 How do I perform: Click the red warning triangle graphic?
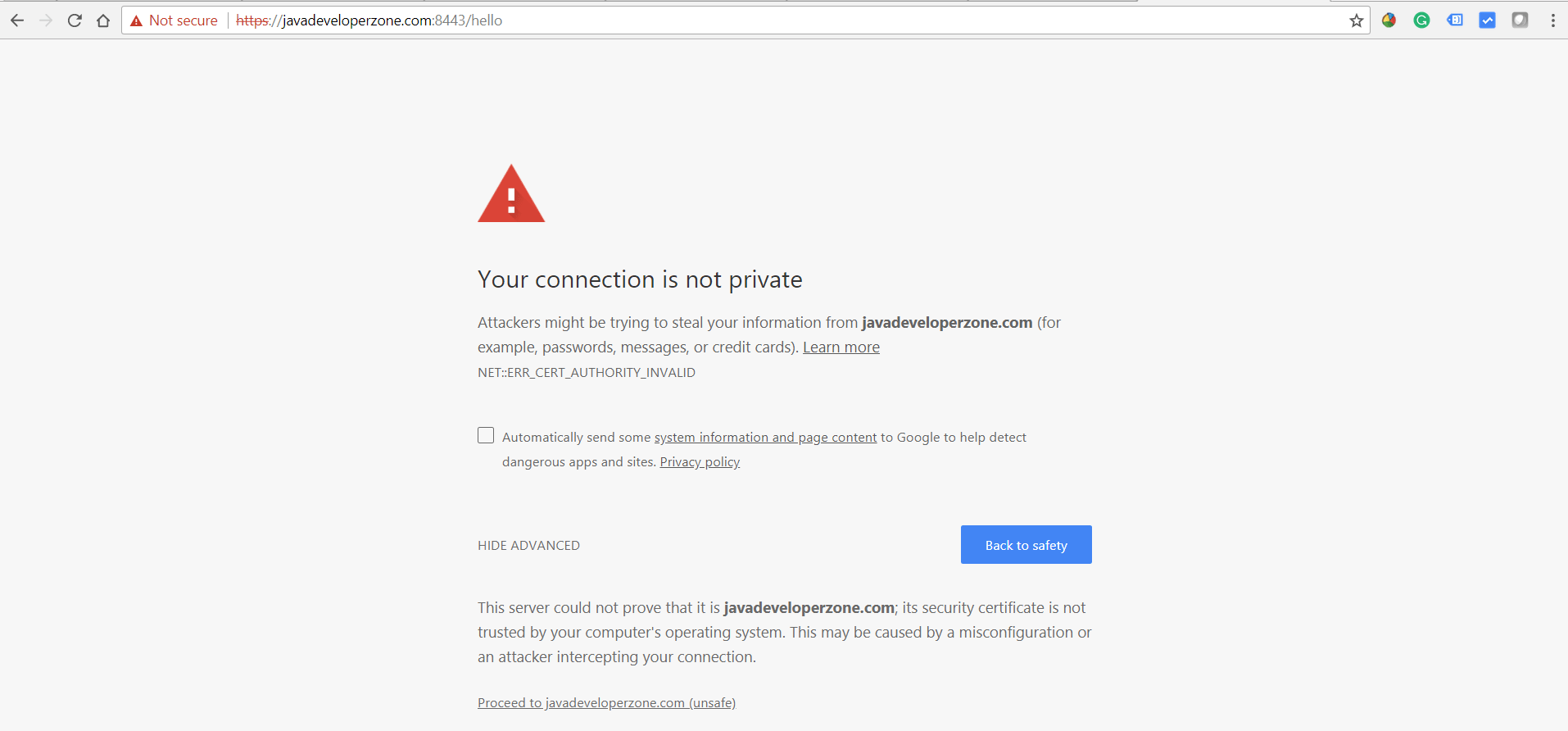tap(510, 193)
